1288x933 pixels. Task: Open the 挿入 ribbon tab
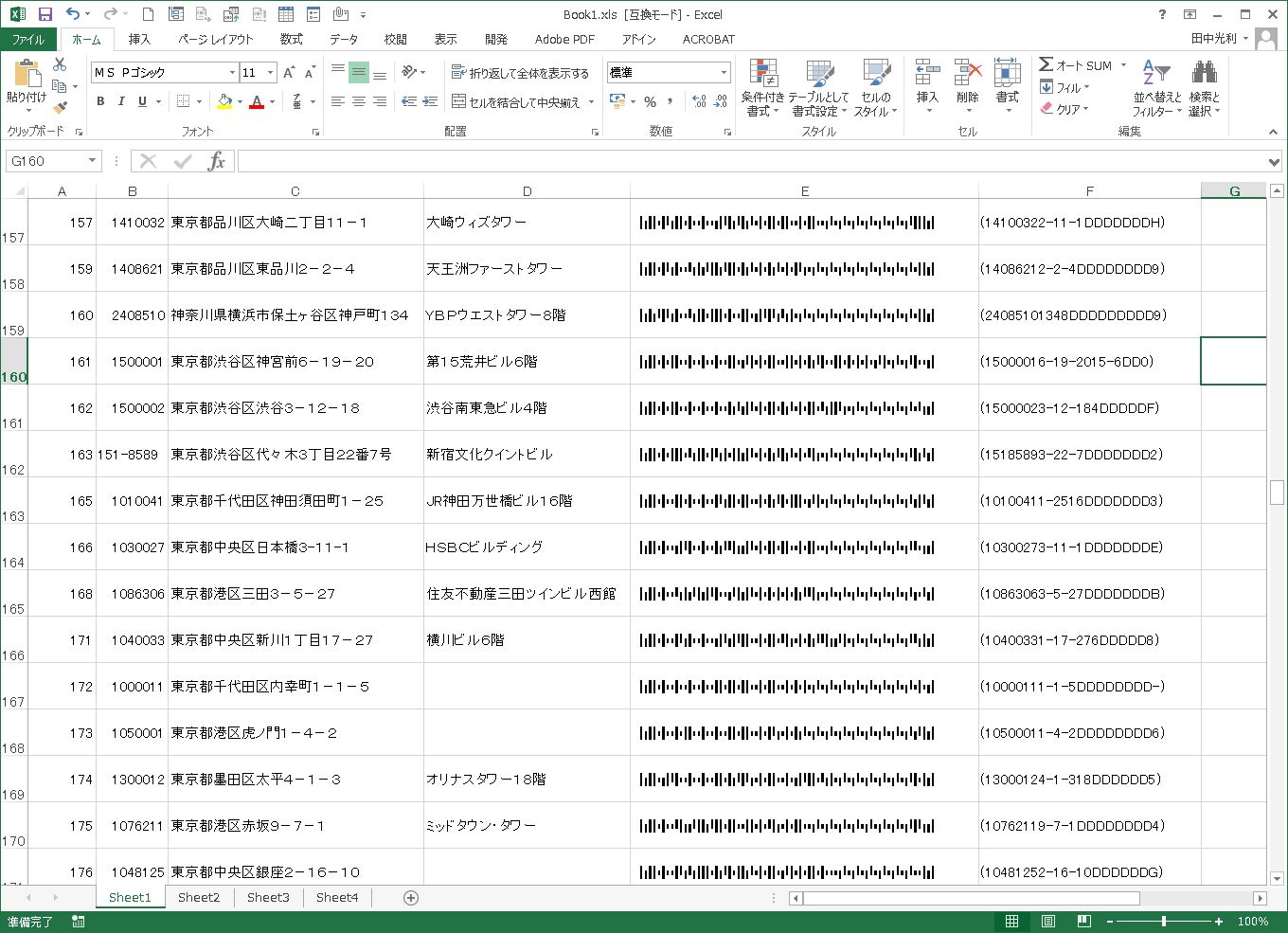(x=139, y=39)
